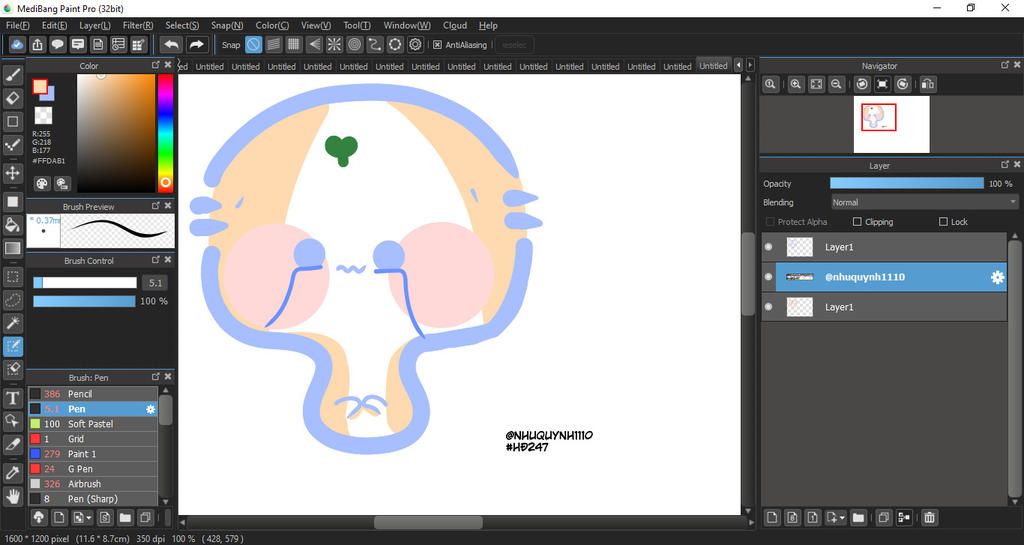Turn snap off with the Snap Off icon

253,44
